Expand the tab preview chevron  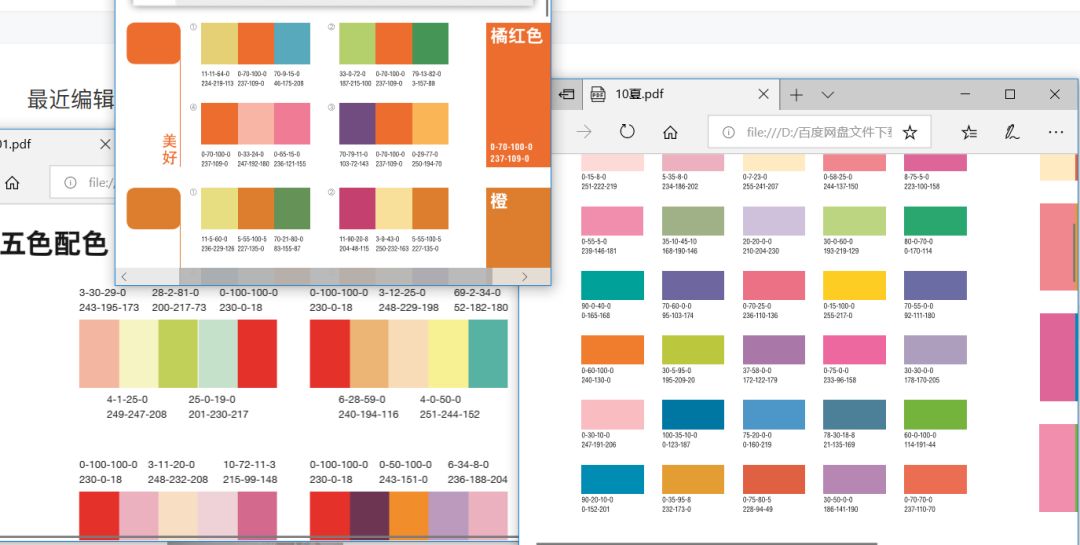828,95
